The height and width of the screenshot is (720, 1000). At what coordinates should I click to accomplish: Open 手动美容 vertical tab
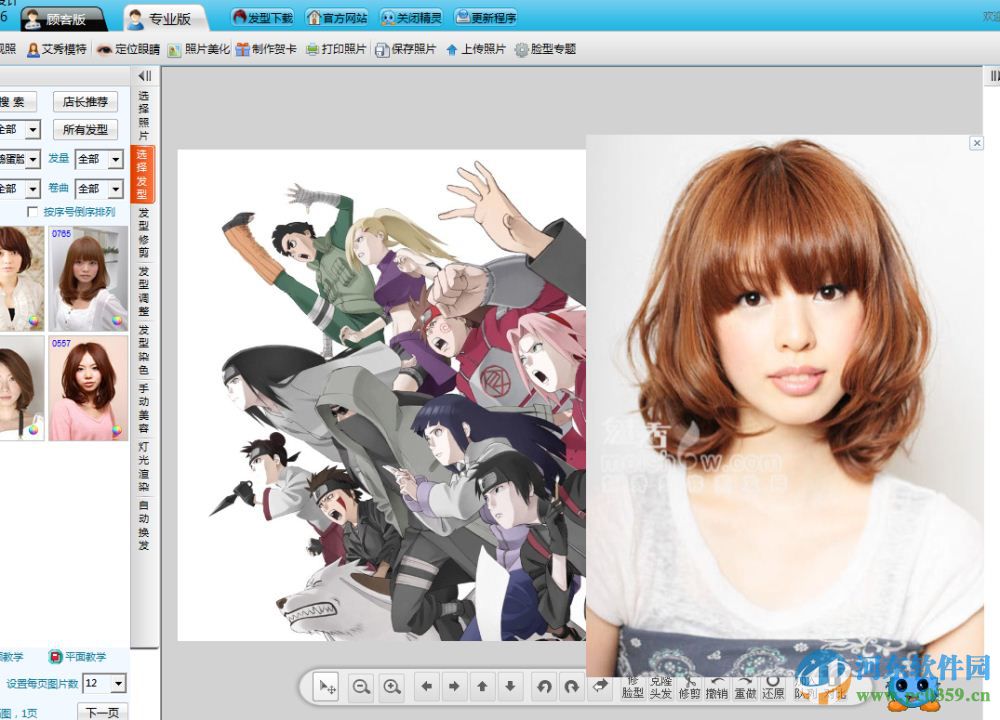tap(143, 408)
